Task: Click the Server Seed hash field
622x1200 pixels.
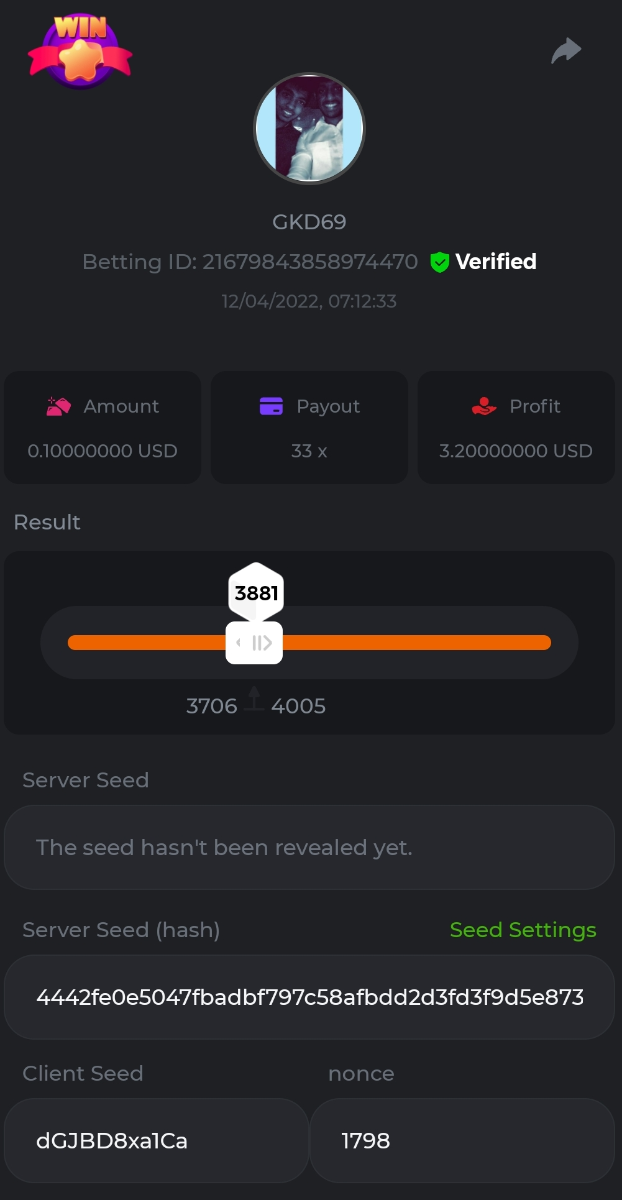Action: (x=309, y=997)
